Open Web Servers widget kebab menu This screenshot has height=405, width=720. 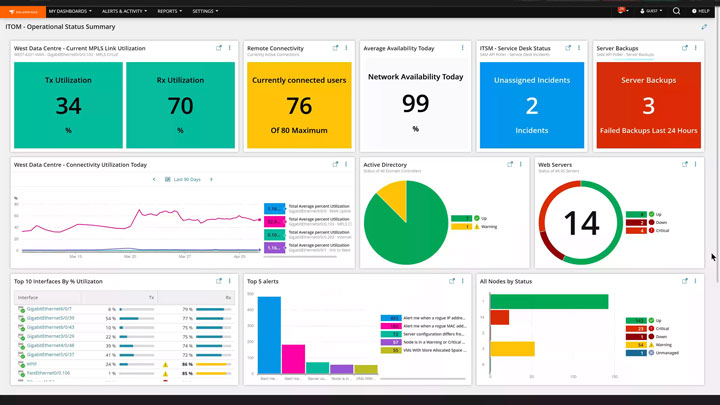coord(696,164)
